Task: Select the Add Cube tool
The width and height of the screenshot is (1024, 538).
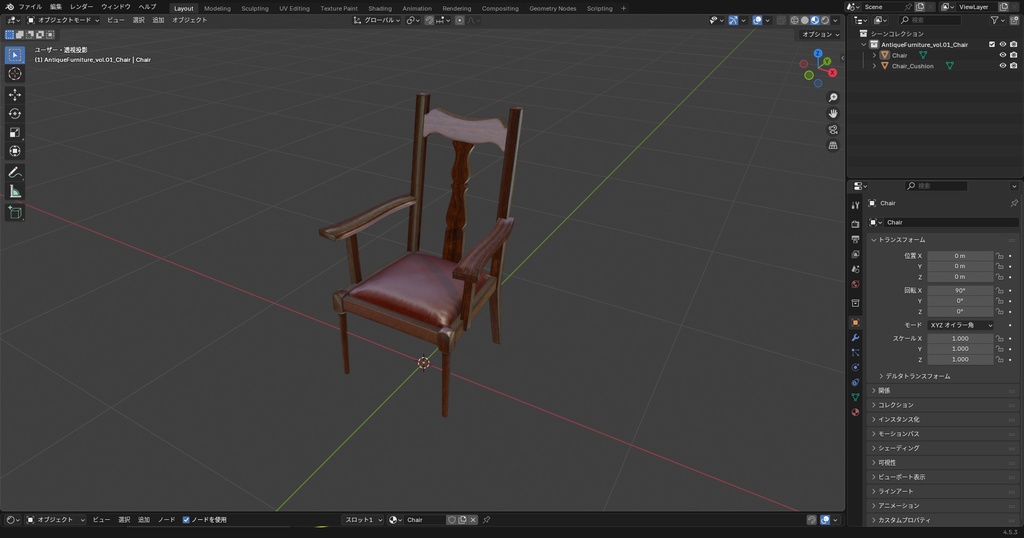Action: coord(15,212)
